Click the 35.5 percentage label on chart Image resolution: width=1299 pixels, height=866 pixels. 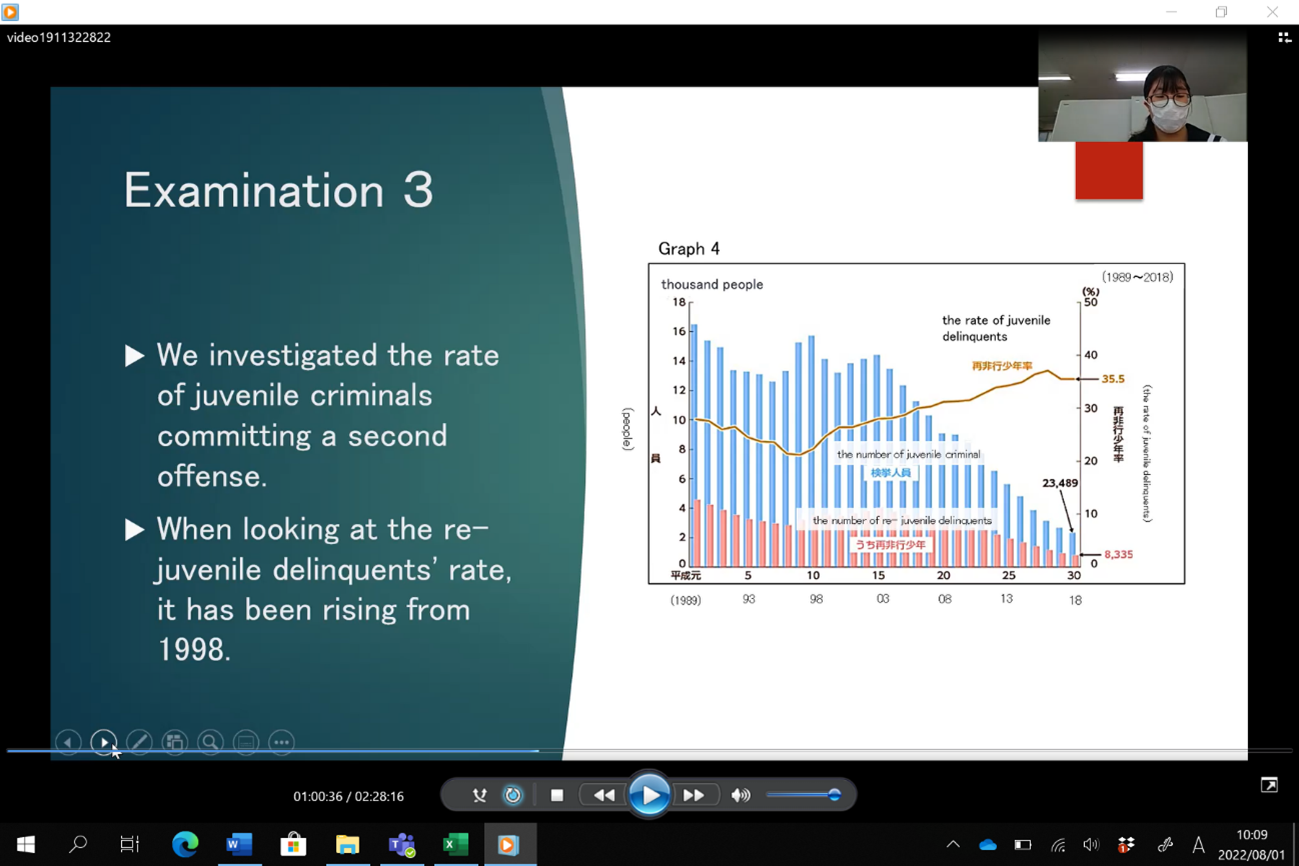point(1113,379)
